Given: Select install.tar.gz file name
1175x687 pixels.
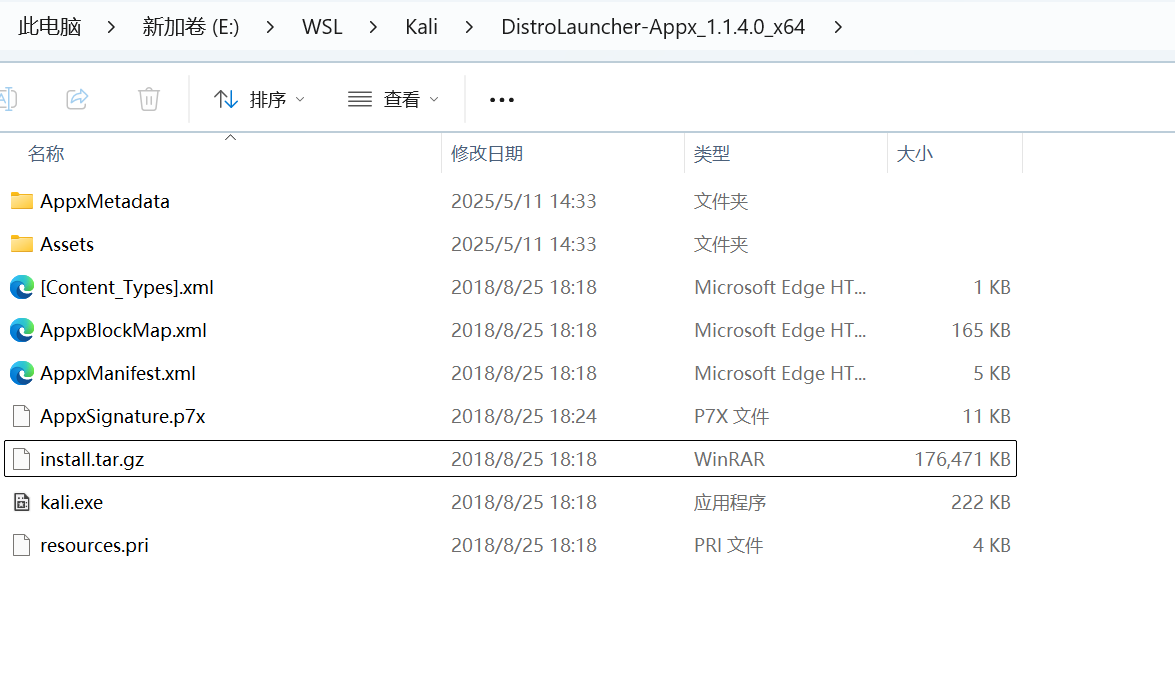Looking at the screenshot, I should point(91,459).
